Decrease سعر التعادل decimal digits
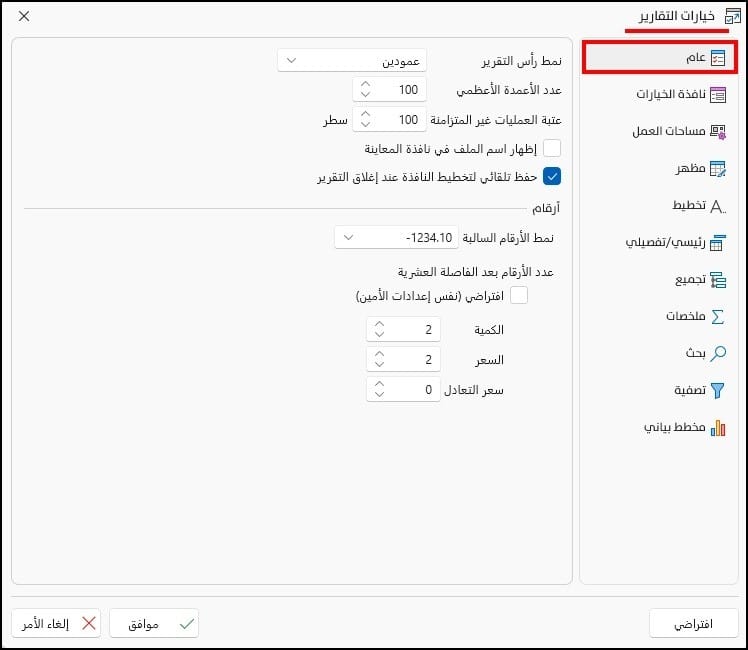The image size is (748, 650). point(379,394)
